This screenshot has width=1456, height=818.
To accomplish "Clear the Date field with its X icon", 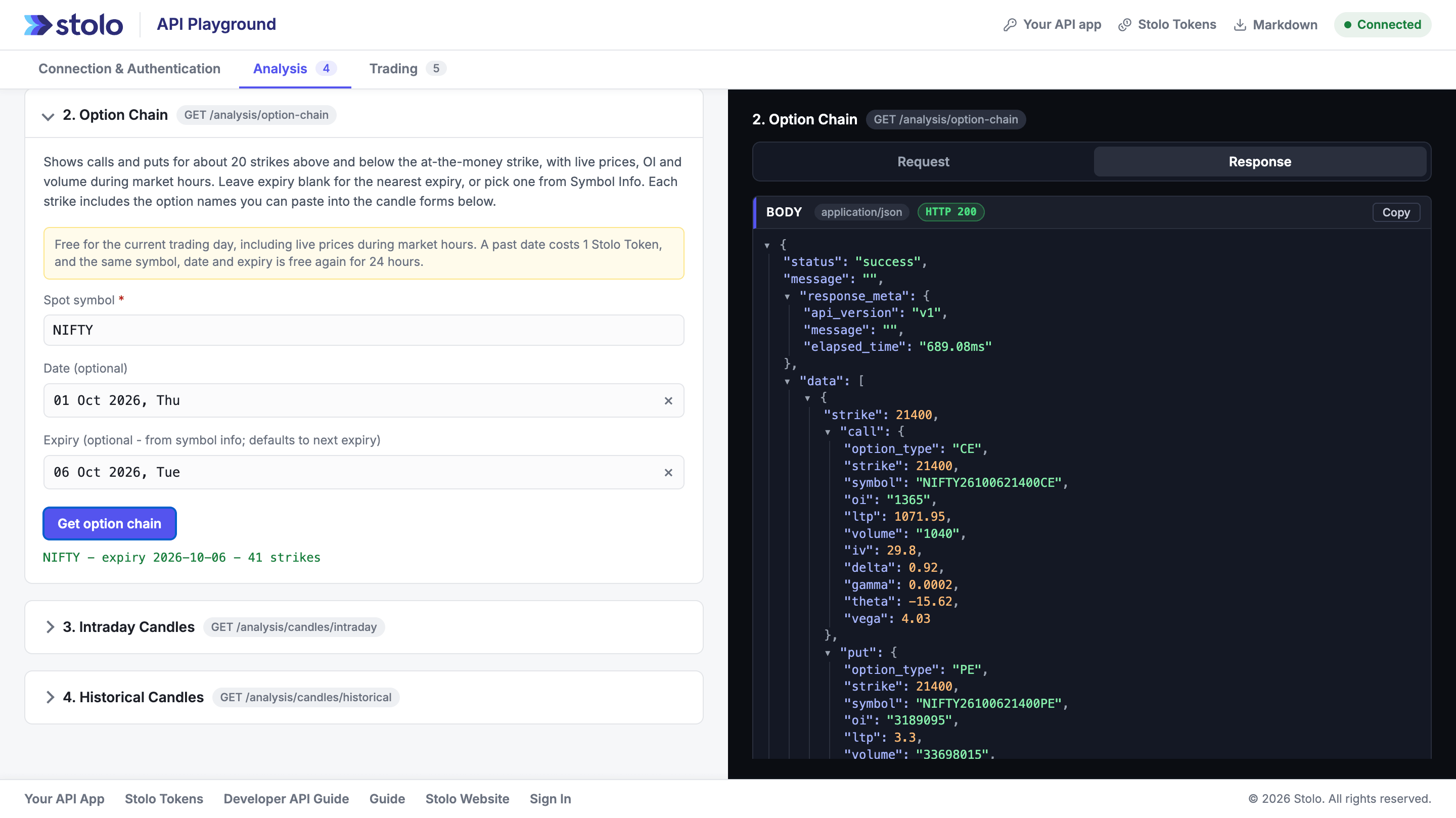I will pyautogui.click(x=668, y=401).
